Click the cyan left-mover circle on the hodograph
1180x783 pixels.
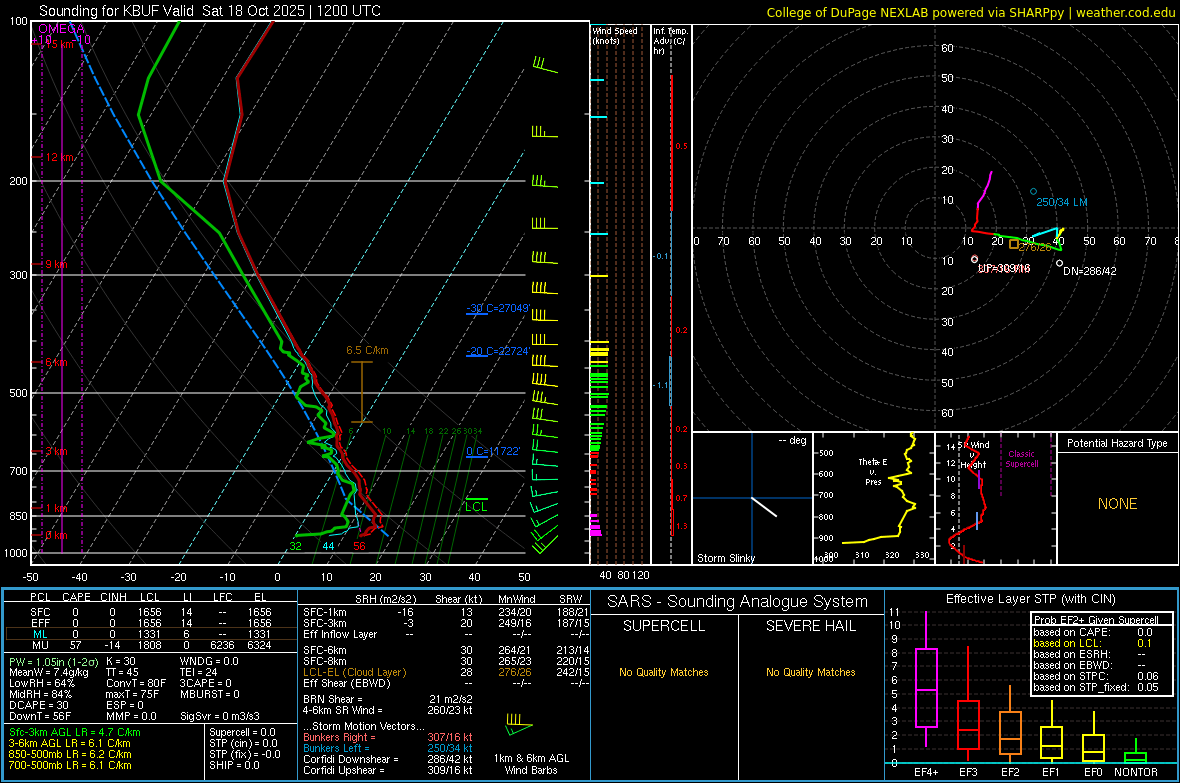click(1033, 192)
